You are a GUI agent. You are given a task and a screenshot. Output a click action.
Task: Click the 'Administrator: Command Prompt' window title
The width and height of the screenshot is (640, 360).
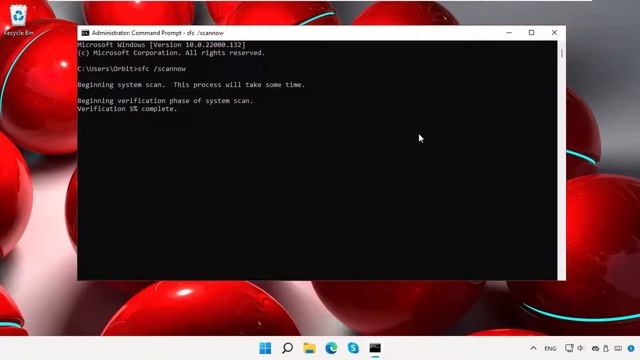click(158, 33)
